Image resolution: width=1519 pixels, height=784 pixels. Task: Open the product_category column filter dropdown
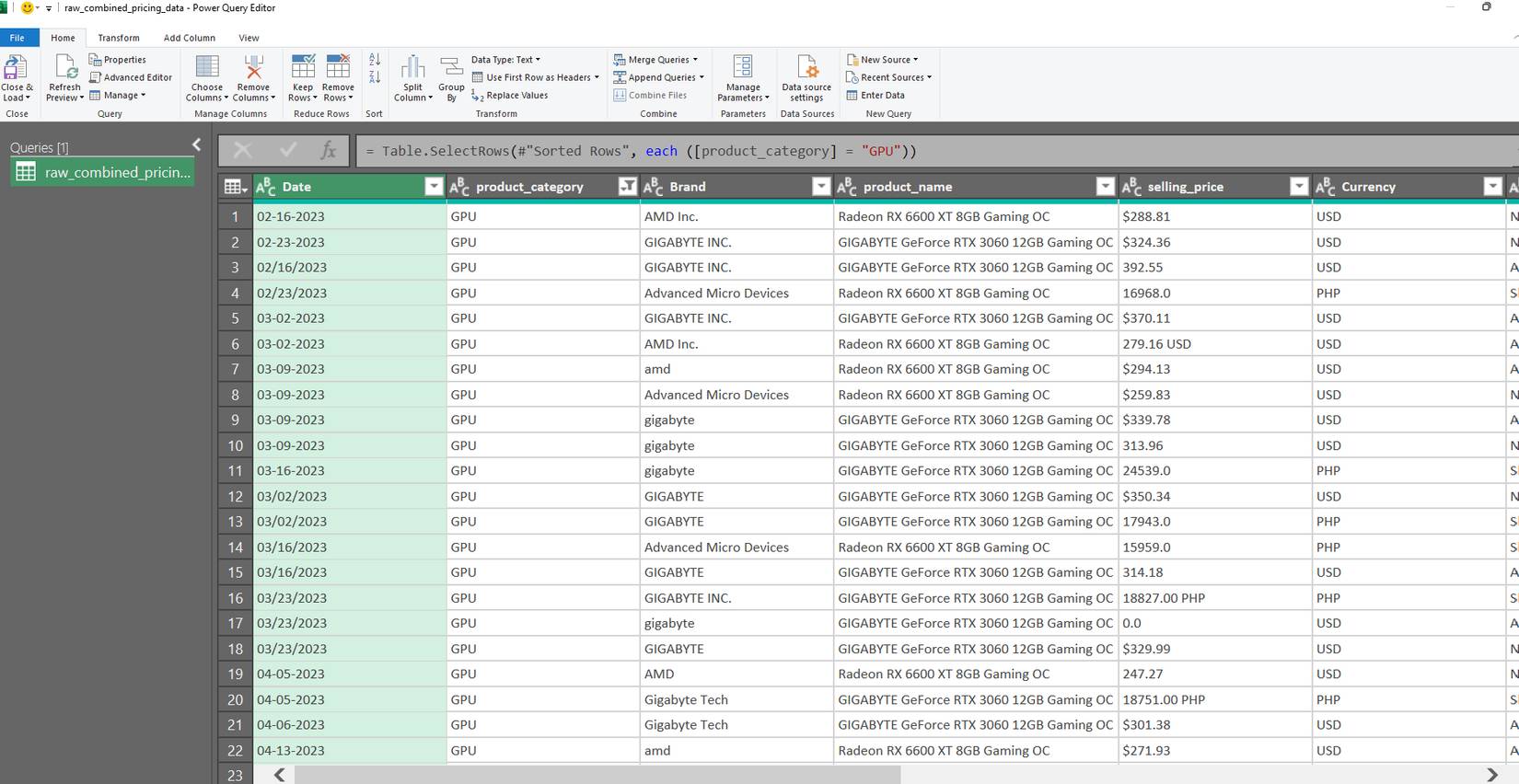pos(627,187)
